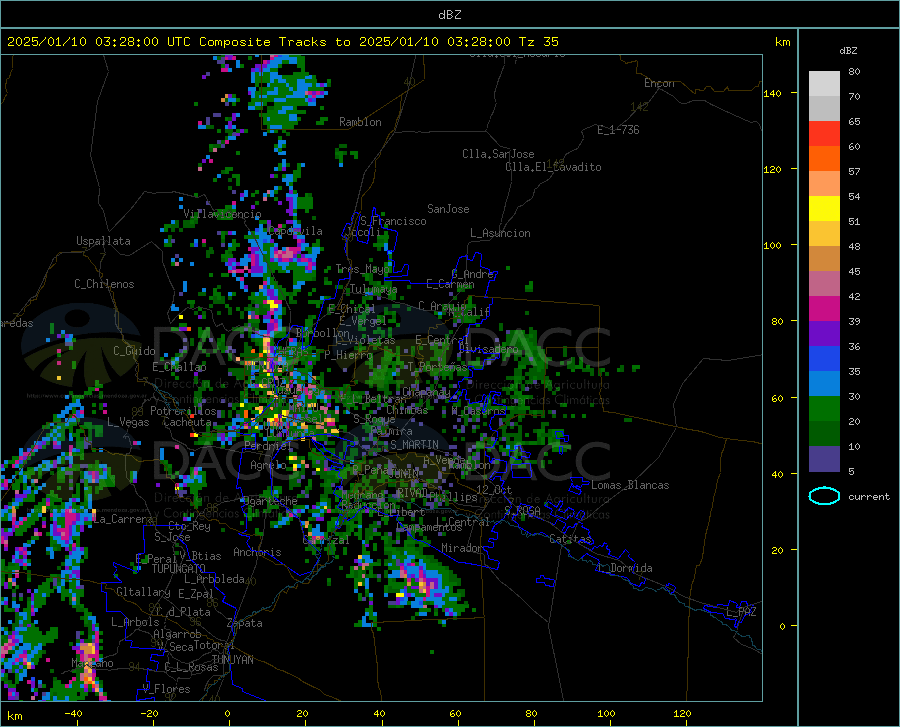This screenshot has height=727, width=900.
Task: Click the 'Mirador' map label
Action: [462, 548]
